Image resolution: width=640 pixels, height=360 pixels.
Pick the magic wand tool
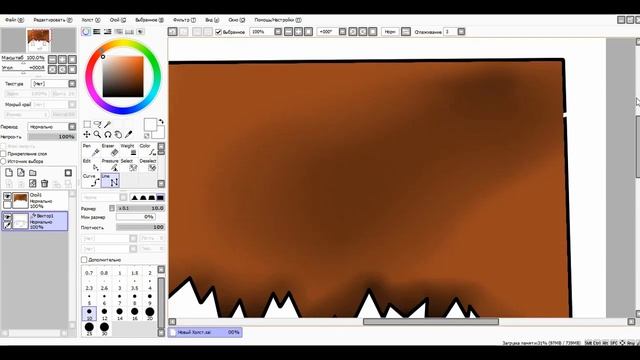coord(107,124)
